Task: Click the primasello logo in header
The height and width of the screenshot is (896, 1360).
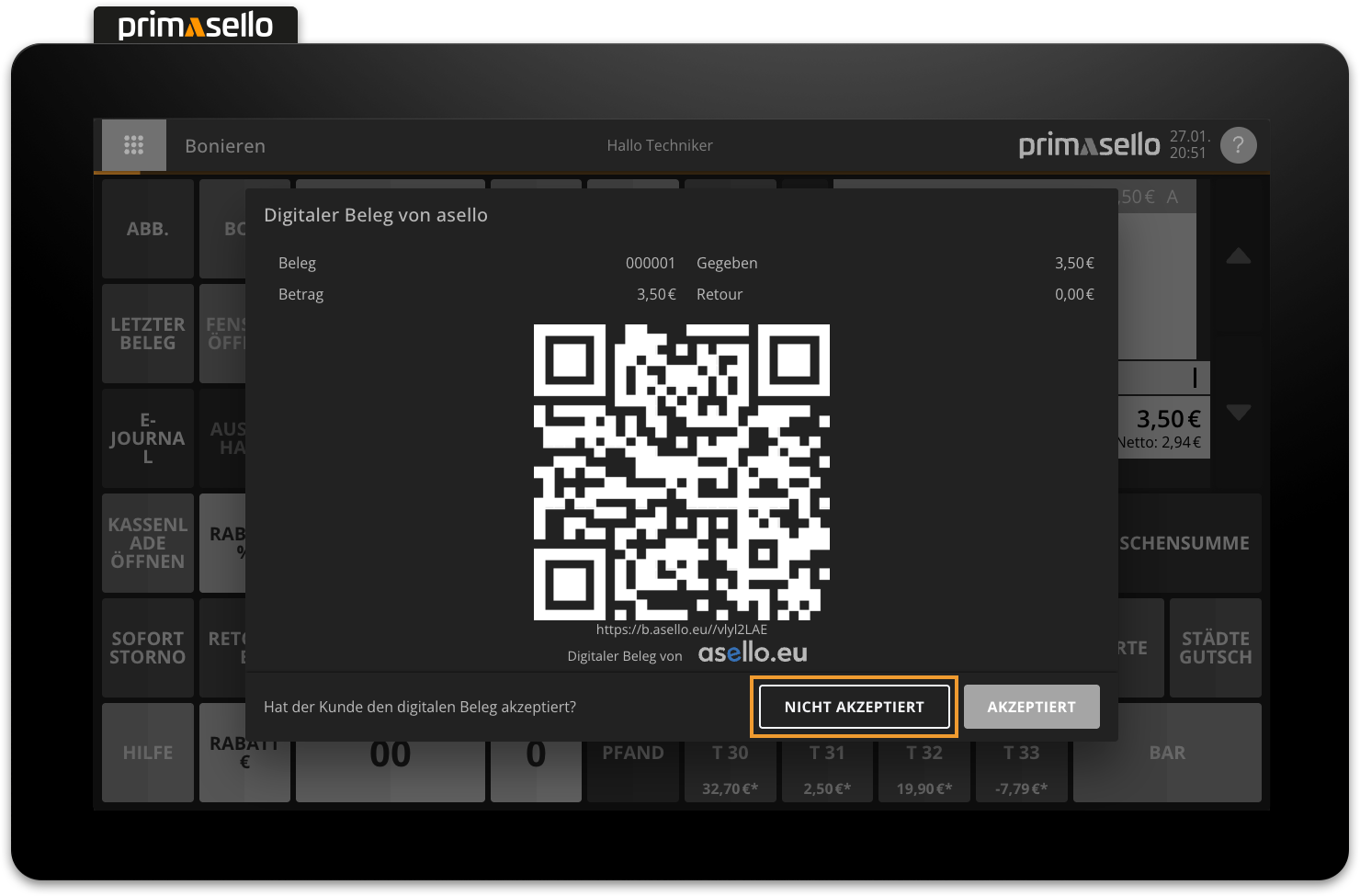Action: click(1089, 145)
